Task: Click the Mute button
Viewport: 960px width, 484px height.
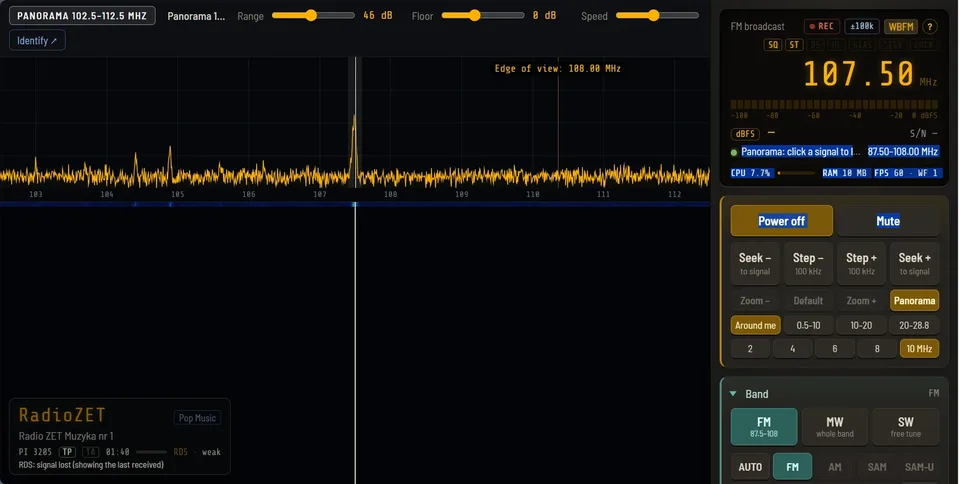Action: (888, 221)
